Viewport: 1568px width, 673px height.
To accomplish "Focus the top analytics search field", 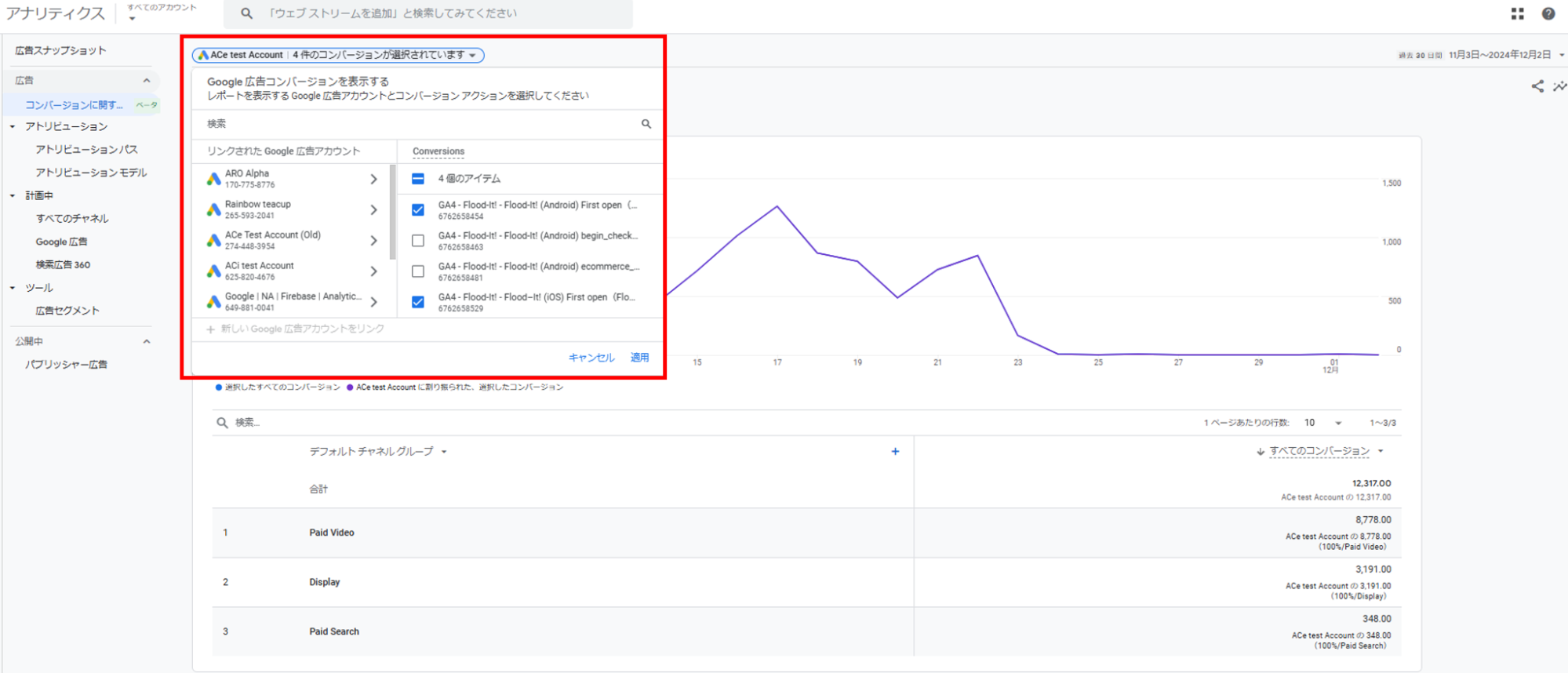I will click(x=428, y=13).
